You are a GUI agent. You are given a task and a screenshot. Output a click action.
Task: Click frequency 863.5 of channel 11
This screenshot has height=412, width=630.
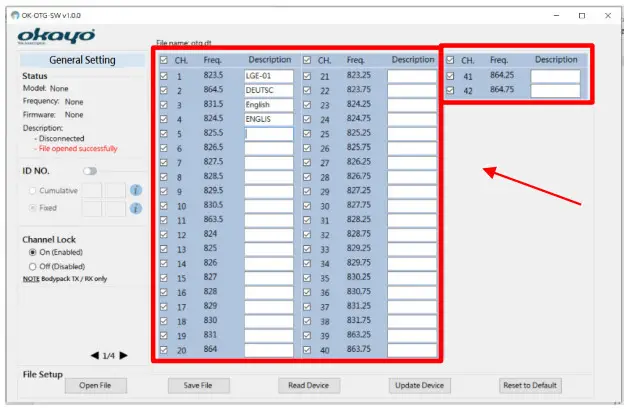(x=213, y=219)
